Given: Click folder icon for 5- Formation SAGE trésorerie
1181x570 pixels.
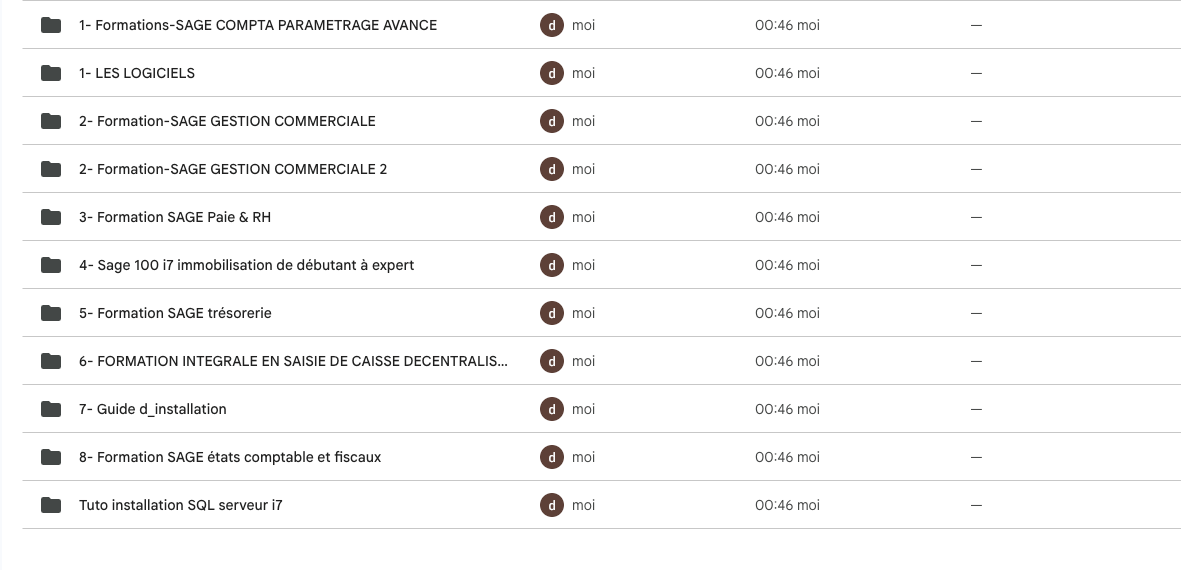Looking at the screenshot, I should [50, 313].
